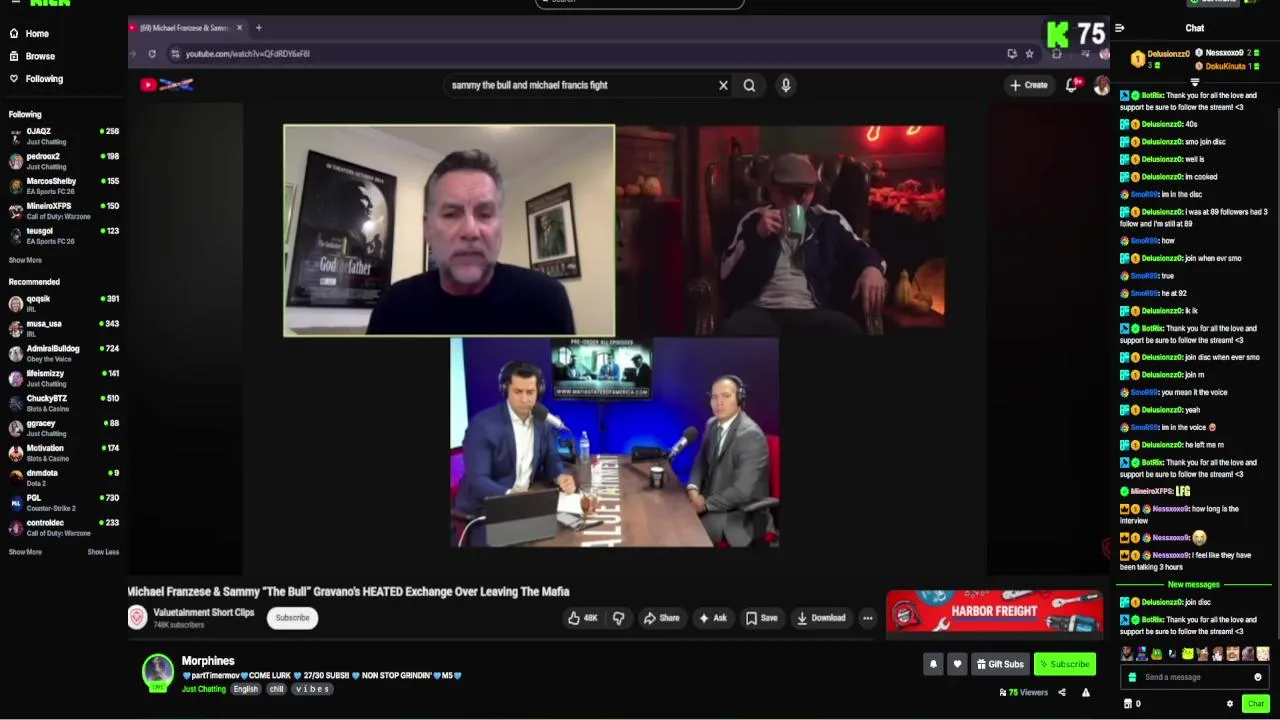1280x720 pixels.
Task: Subscribe to Valuetainment Short Clips
Action: [x=292, y=618]
